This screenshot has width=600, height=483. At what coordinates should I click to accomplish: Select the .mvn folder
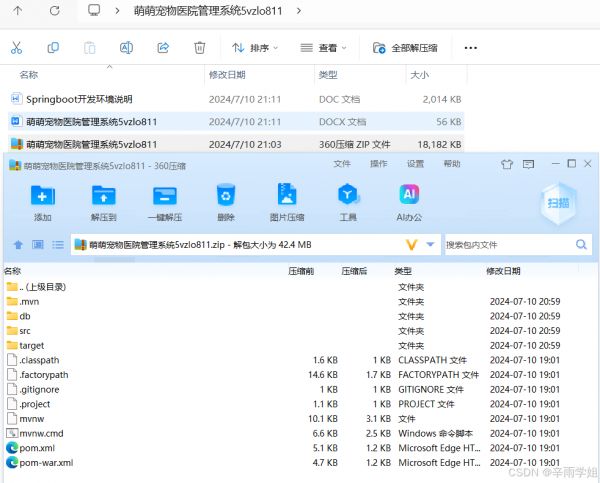pyautogui.click(x=23, y=302)
